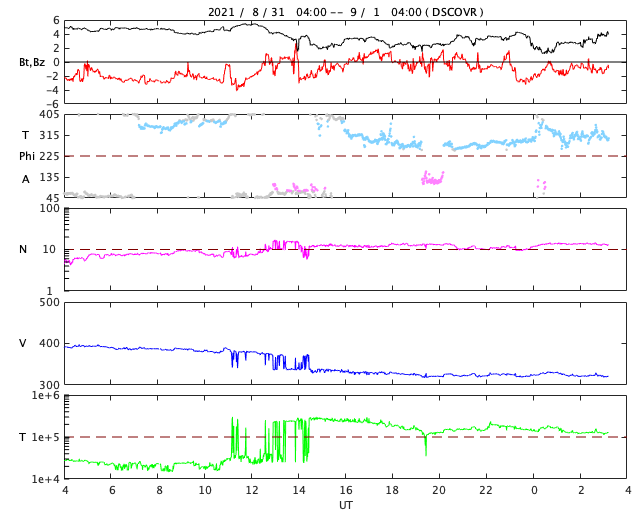The height and width of the screenshot is (512, 640).
Task: Click the '-4' tick on Bt,Bz axis
Action: click(x=53, y=90)
